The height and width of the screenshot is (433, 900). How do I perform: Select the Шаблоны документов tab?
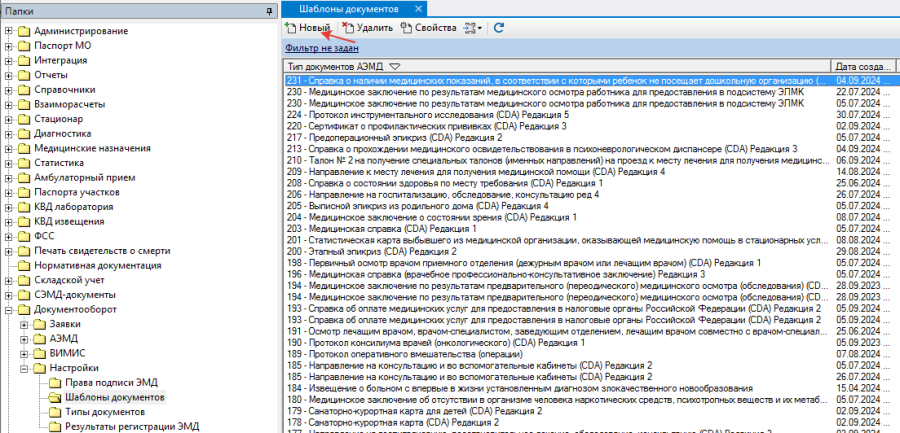349,9
